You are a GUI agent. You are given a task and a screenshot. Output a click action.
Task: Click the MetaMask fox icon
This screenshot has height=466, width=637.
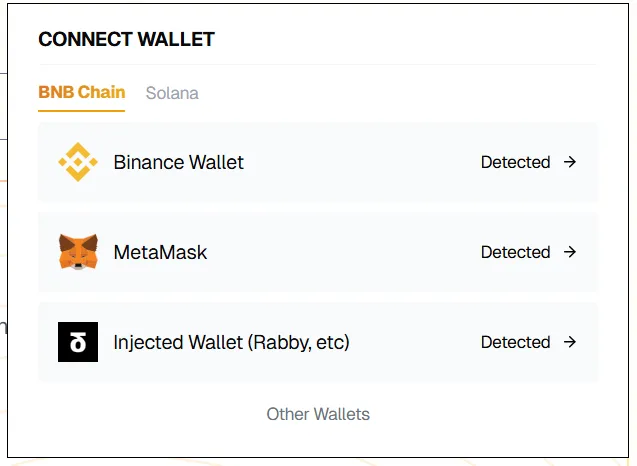pyautogui.click(x=78, y=252)
